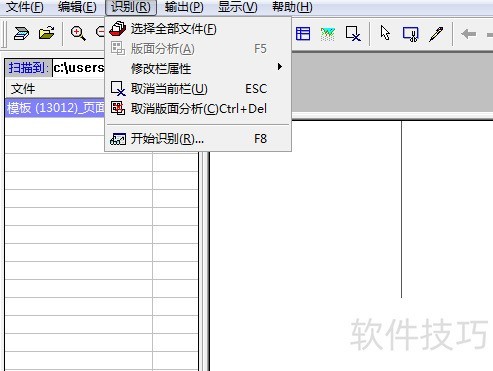The height and width of the screenshot is (371, 493).
Task: Click the cancel region toolbar icon
Action: [x=353, y=34]
